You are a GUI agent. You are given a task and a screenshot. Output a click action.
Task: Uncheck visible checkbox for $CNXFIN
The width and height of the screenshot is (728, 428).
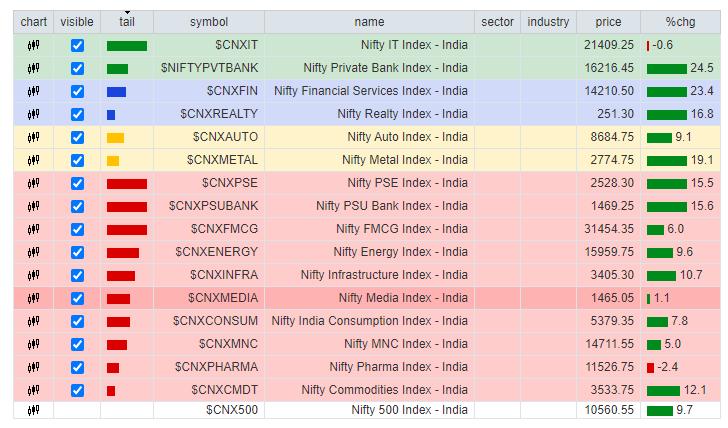click(77, 92)
